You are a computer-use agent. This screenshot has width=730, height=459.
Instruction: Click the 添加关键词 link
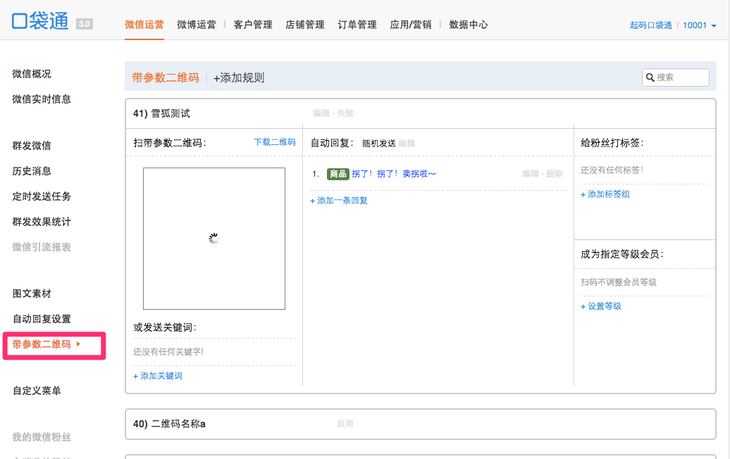point(159,376)
